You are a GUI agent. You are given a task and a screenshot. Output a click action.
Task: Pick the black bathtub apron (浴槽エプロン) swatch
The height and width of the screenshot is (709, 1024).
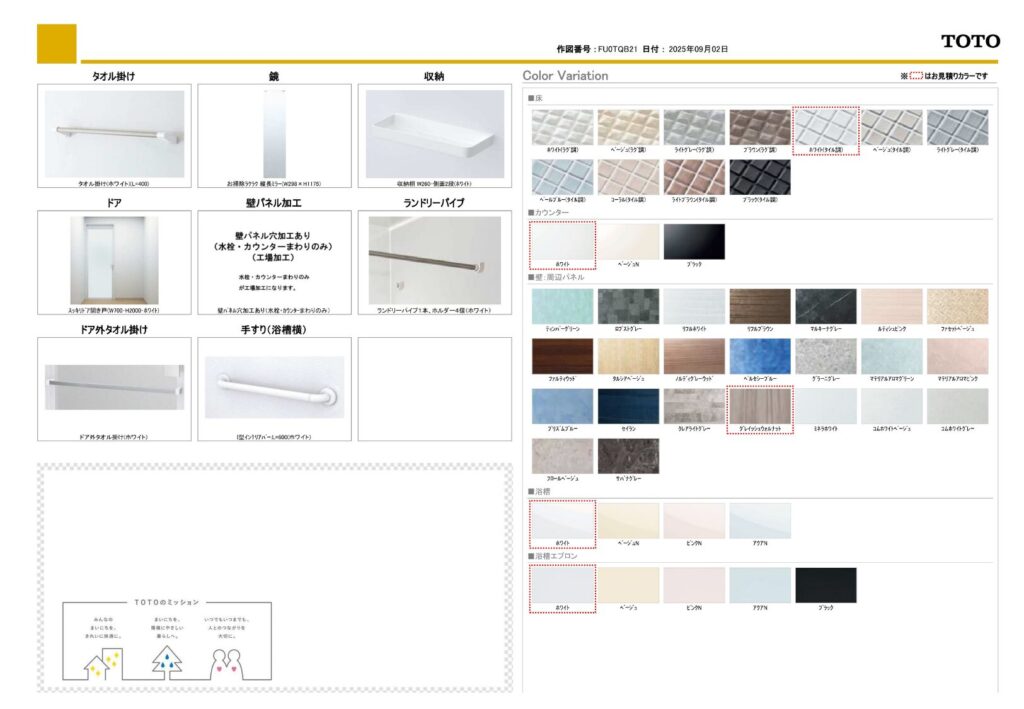(825, 585)
